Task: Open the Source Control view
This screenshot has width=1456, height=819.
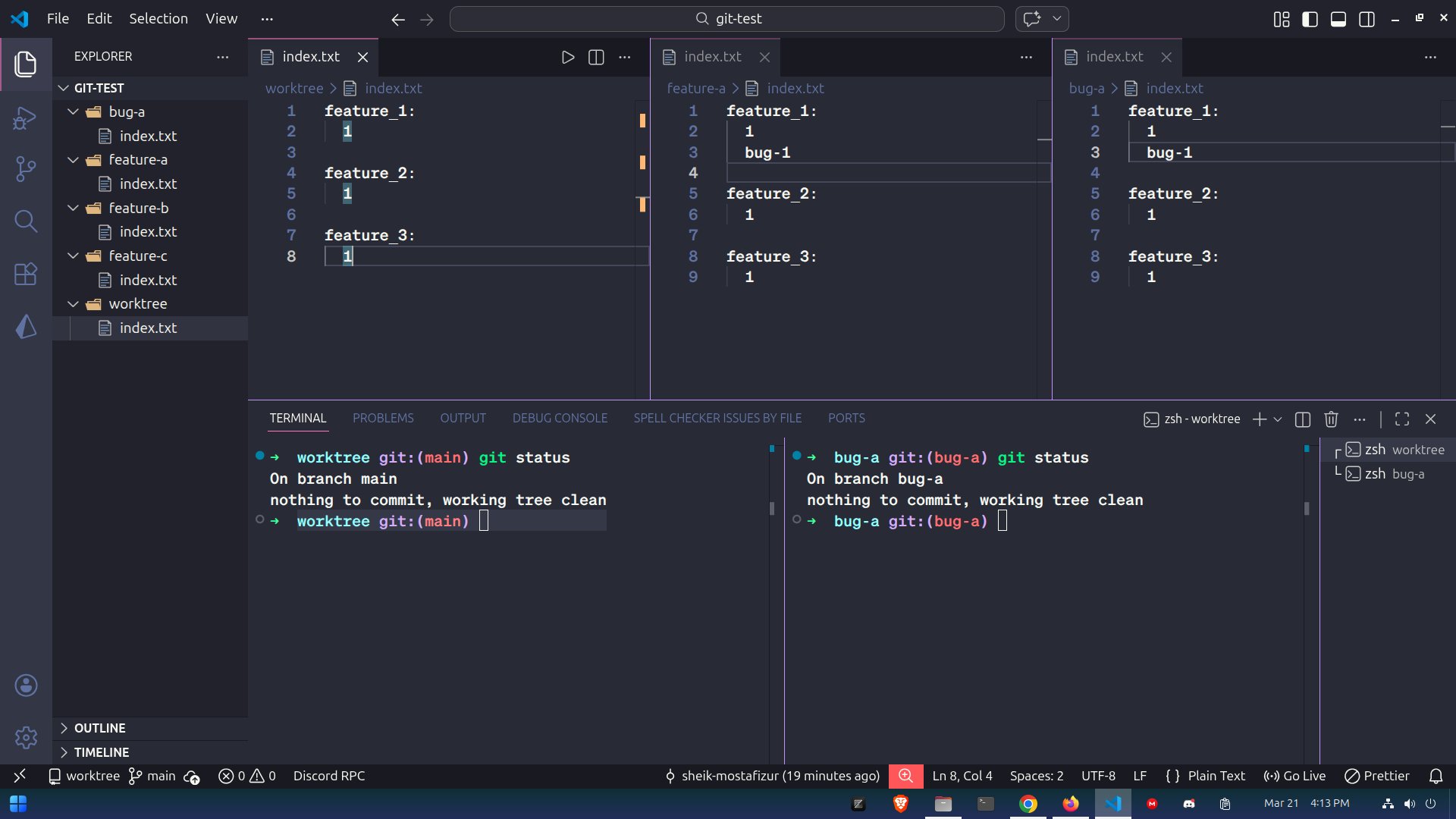Action: 26,168
